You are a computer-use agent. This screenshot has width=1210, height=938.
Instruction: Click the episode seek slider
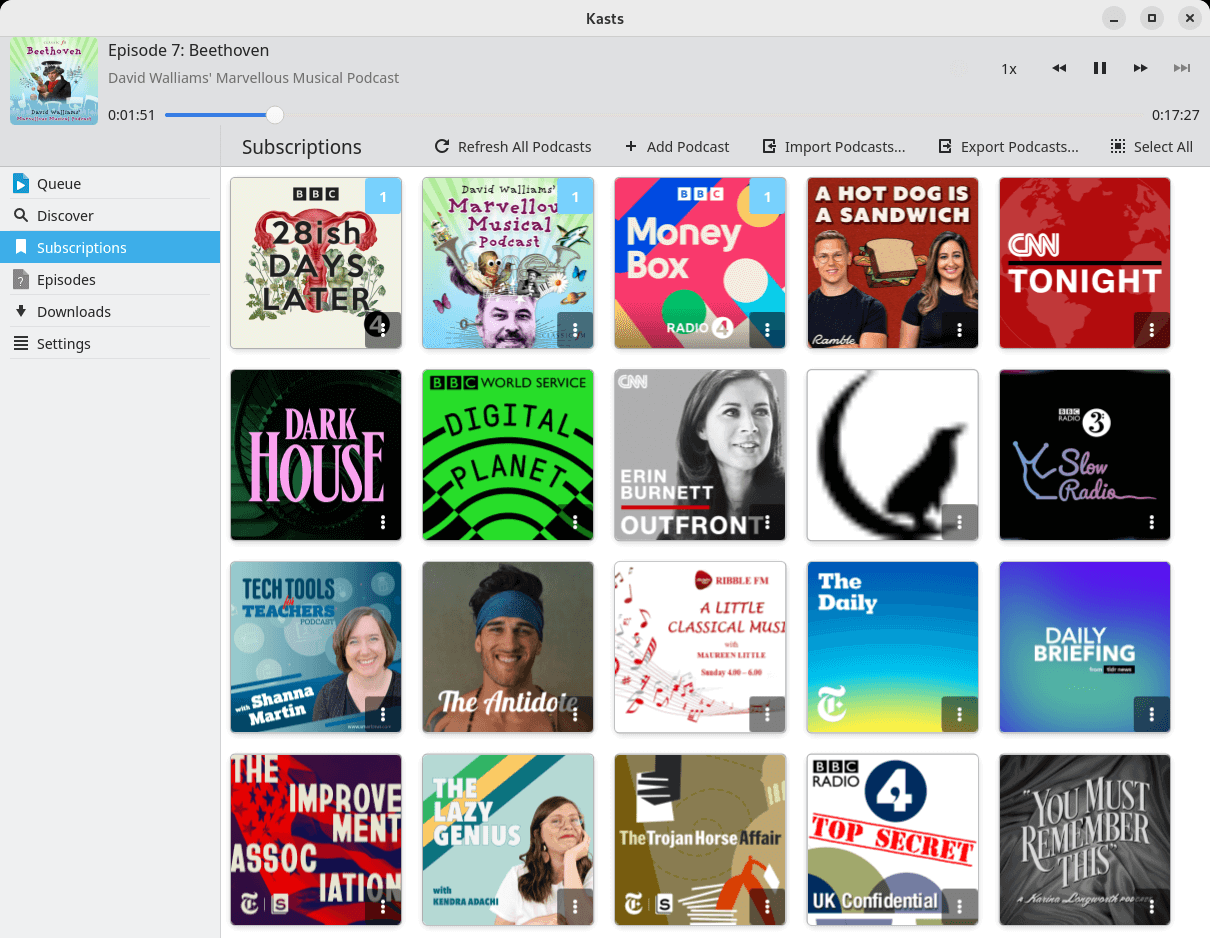point(274,114)
